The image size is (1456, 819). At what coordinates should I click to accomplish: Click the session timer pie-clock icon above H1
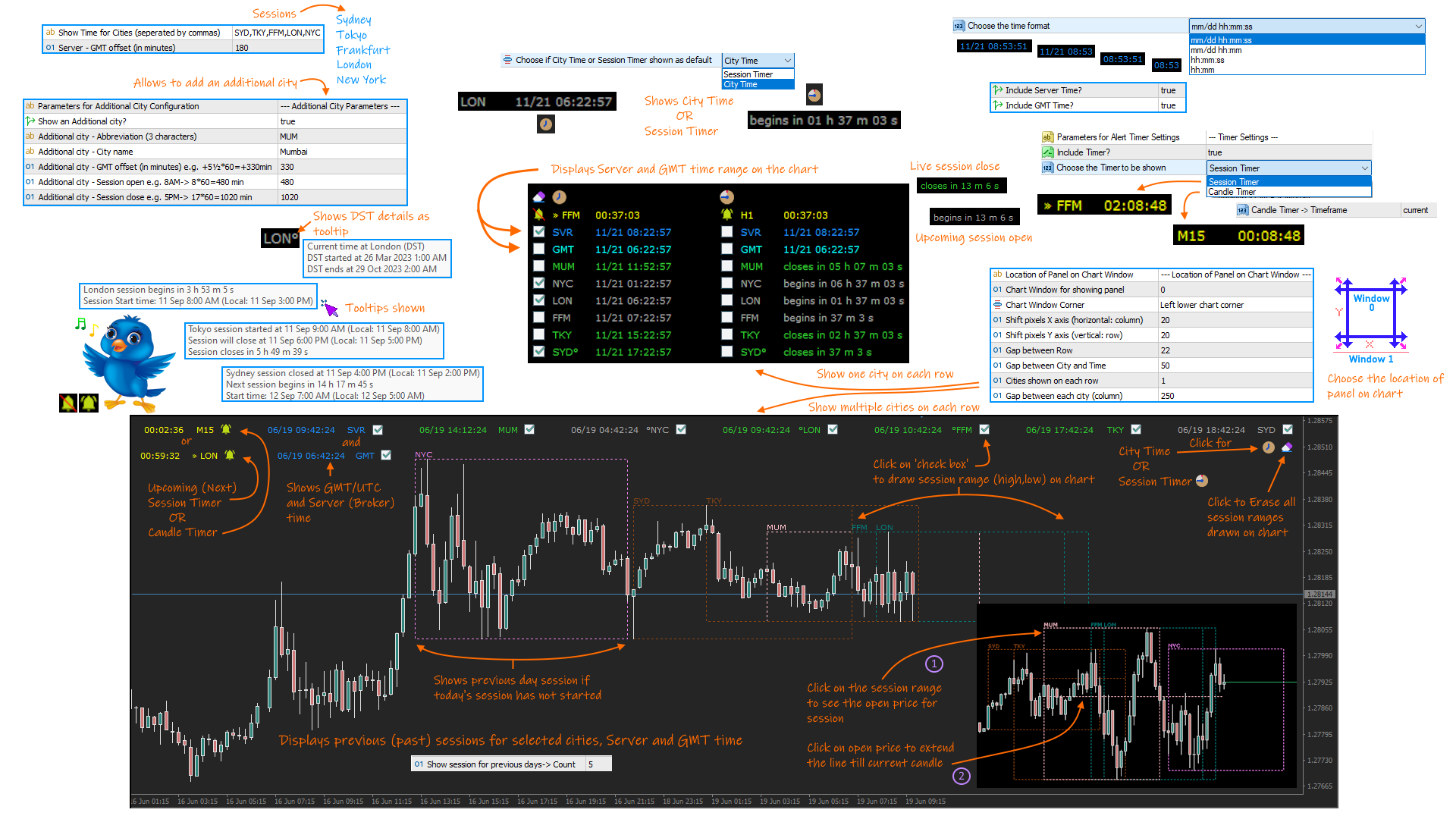coord(726,197)
